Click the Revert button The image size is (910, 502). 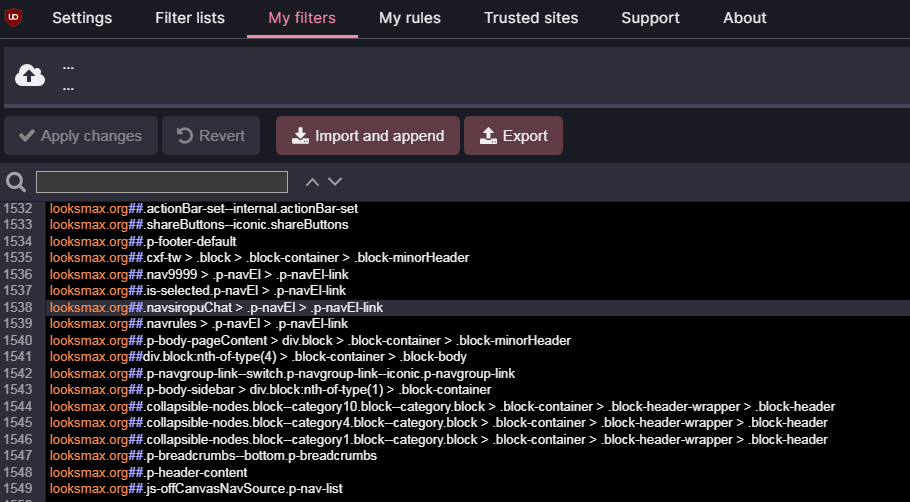tap(211, 136)
